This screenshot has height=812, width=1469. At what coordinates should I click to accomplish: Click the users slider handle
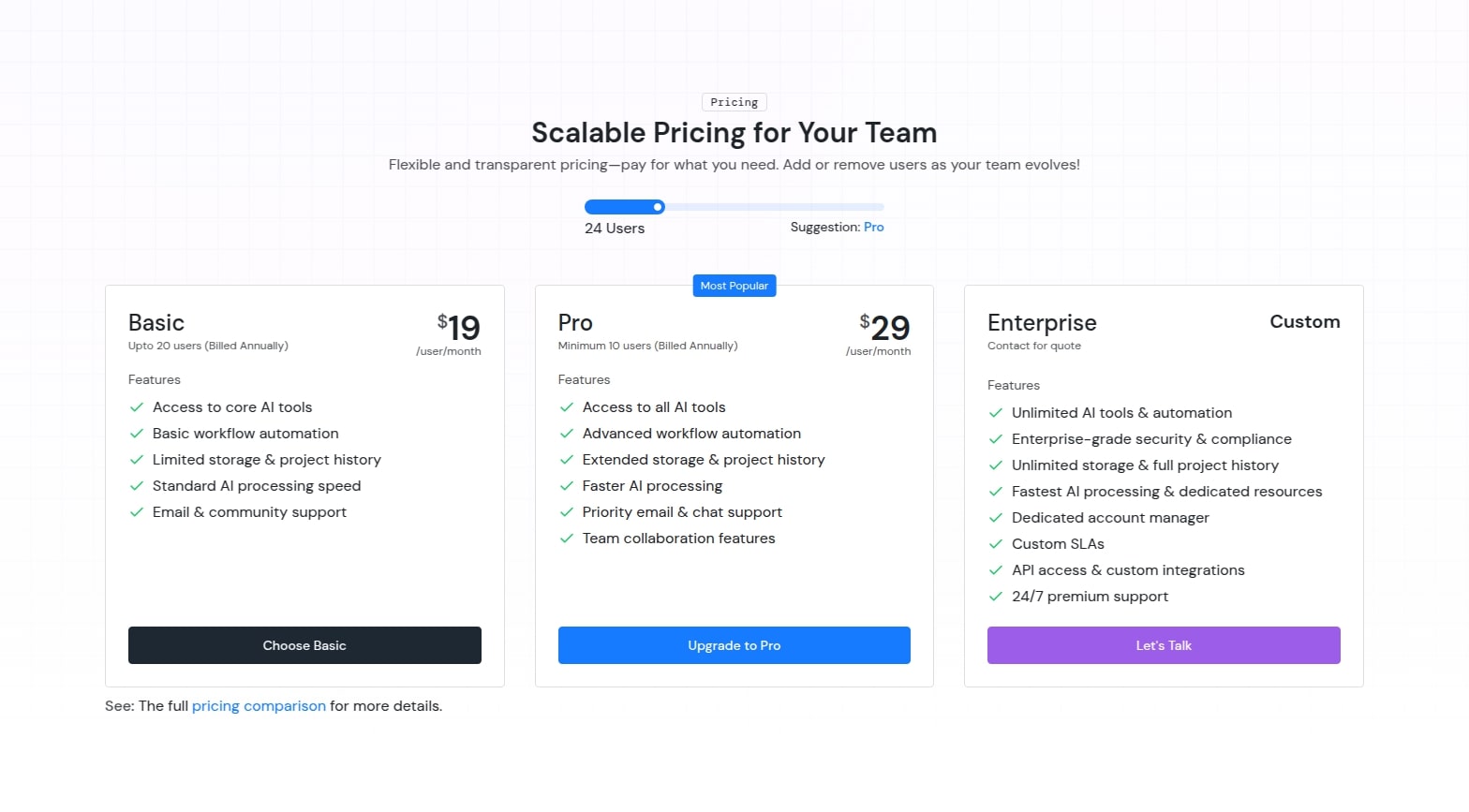(659, 207)
